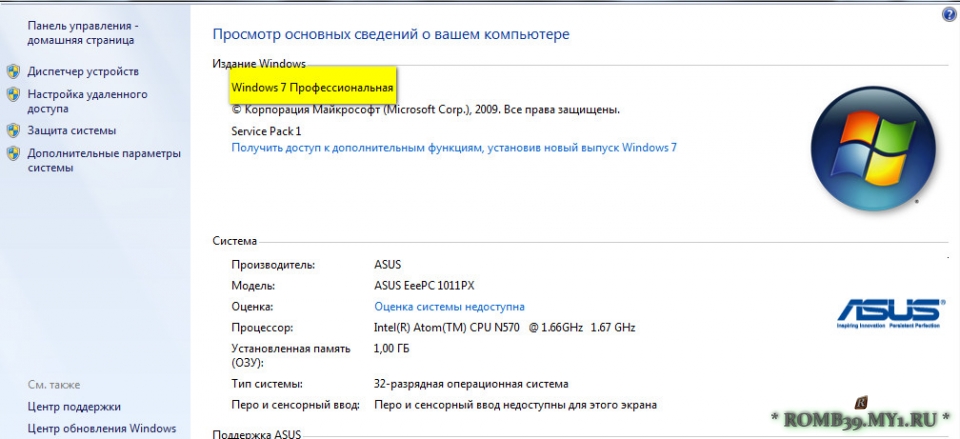Click shield icon beside Дополнительные параметры системы
Screen dimensions: 960x439
[x=13, y=154]
